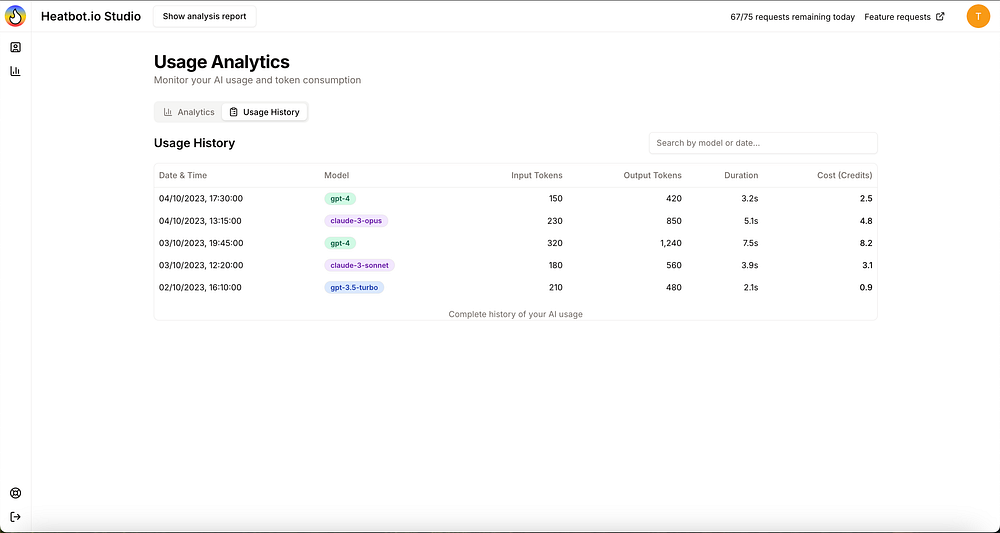The image size is (1000, 533).
Task: Select the 04/10/2023, 17:30:00 date cell
Action: (x=201, y=198)
